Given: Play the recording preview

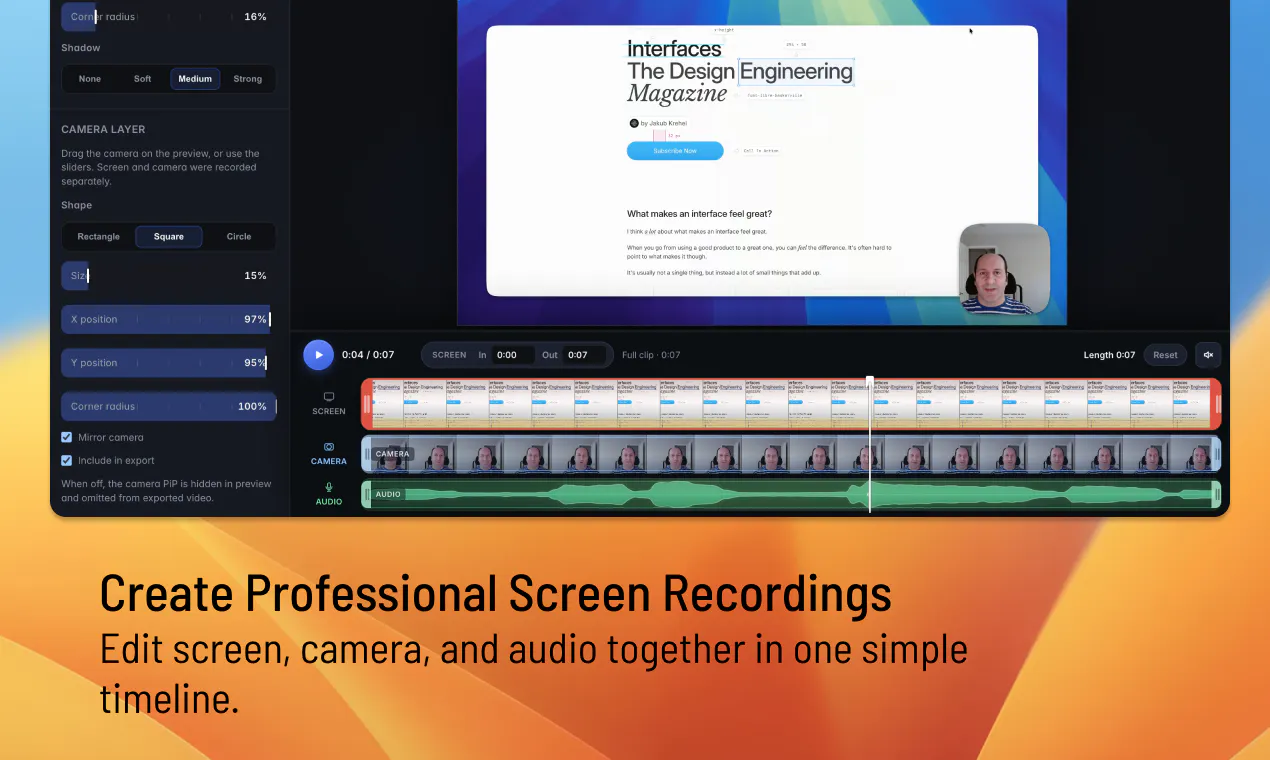Looking at the screenshot, I should click(318, 355).
